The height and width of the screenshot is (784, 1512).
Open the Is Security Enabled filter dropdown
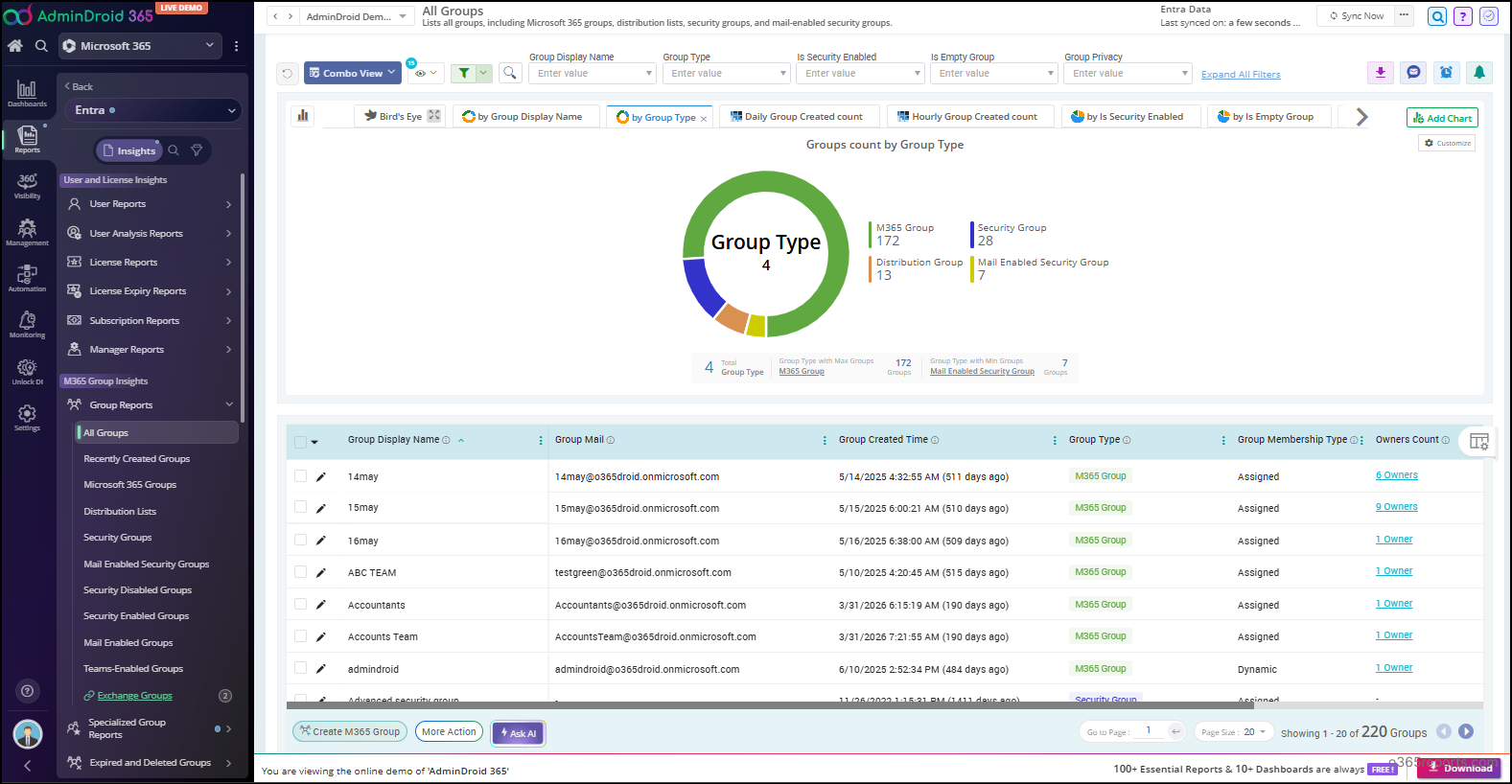pos(860,73)
